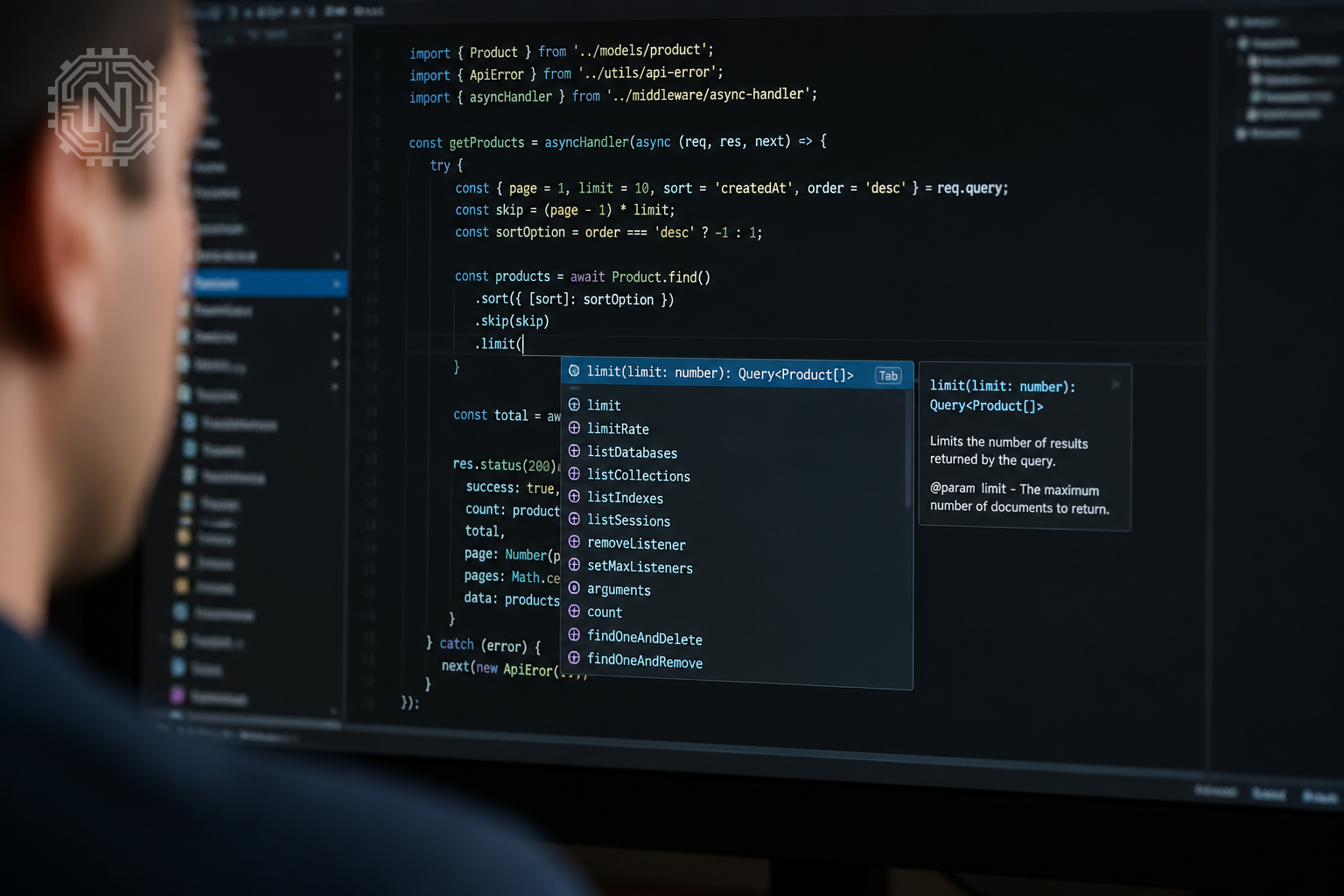Click 'const skip = (page - 1) * limit;' line

click(x=564, y=210)
